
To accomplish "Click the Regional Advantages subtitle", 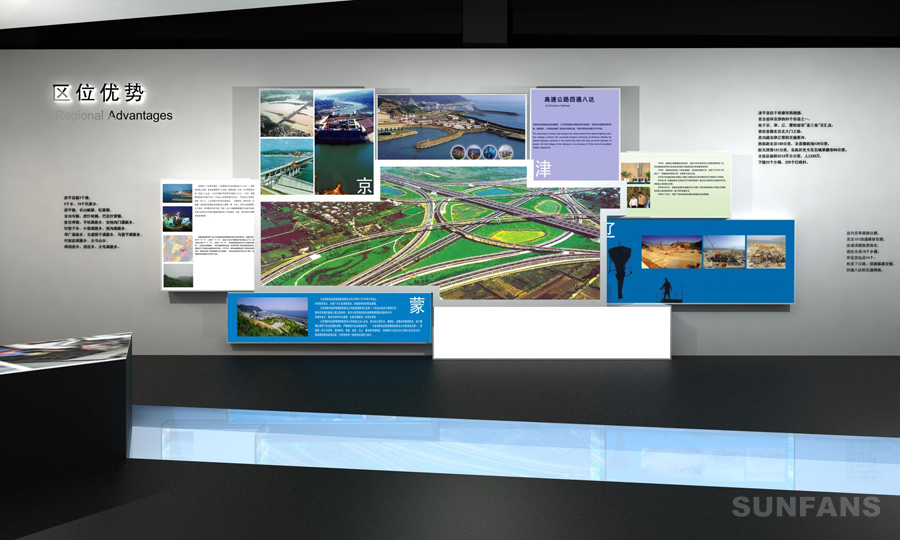I will click(113, 116).
